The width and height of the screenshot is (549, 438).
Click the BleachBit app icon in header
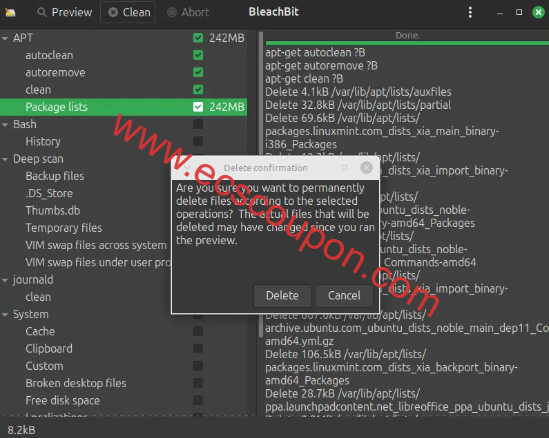[10, 13]
